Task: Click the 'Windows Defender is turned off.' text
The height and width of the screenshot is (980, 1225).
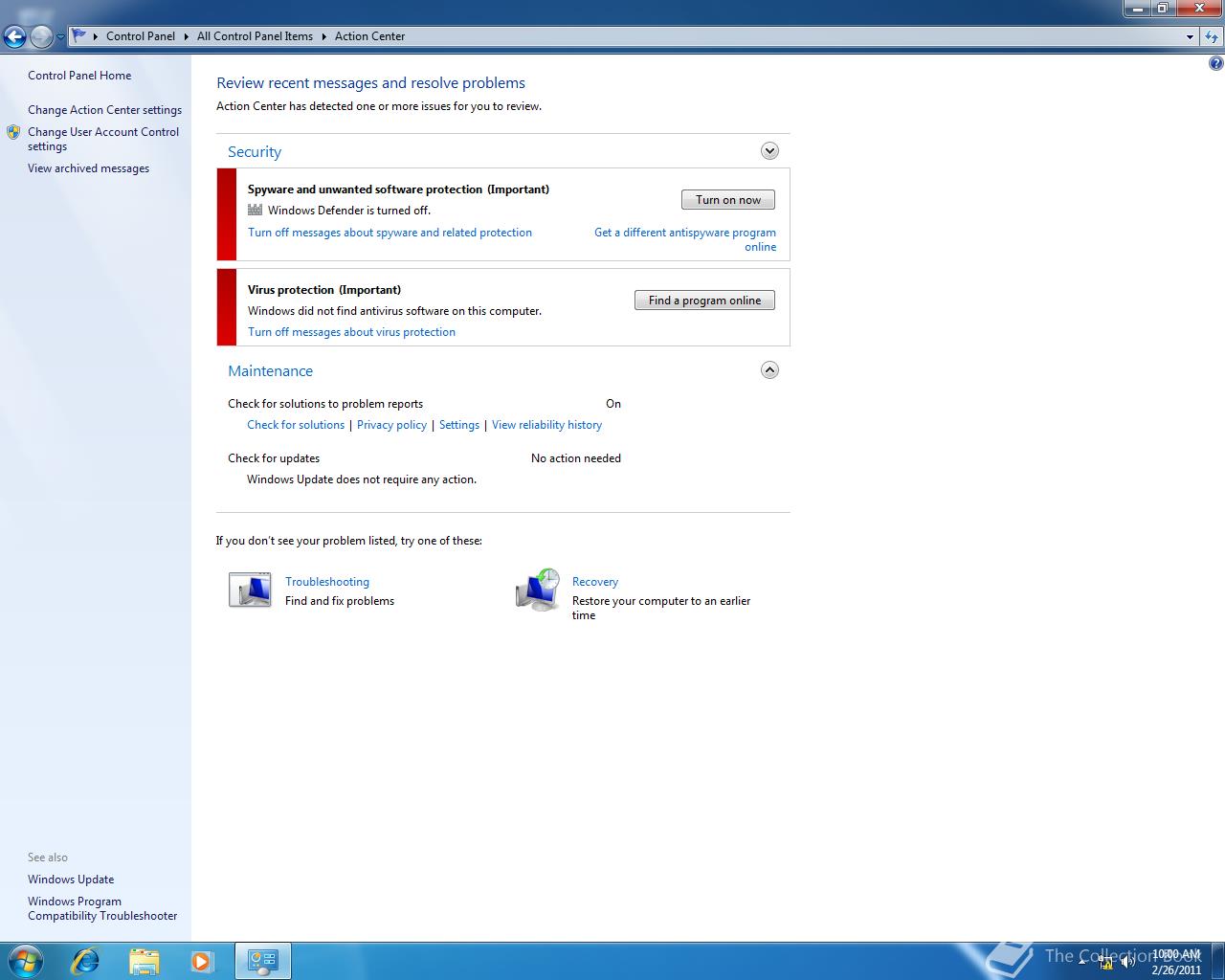Action: tap(349, 211)
